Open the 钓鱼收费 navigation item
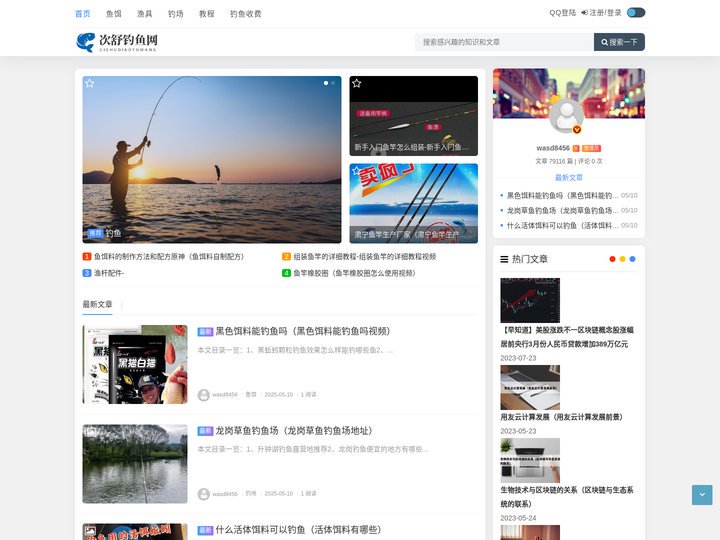The image size is (720, 540). point(246,14)
